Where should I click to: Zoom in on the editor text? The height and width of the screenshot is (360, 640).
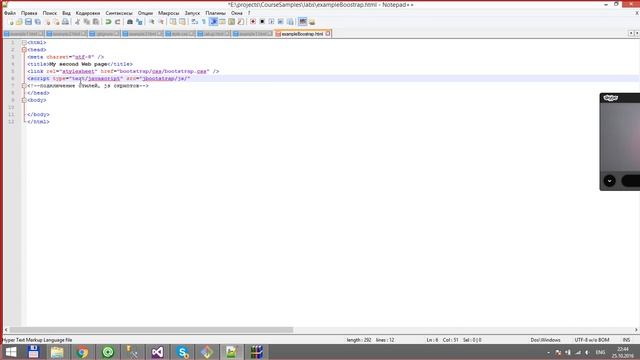(151, 22)
